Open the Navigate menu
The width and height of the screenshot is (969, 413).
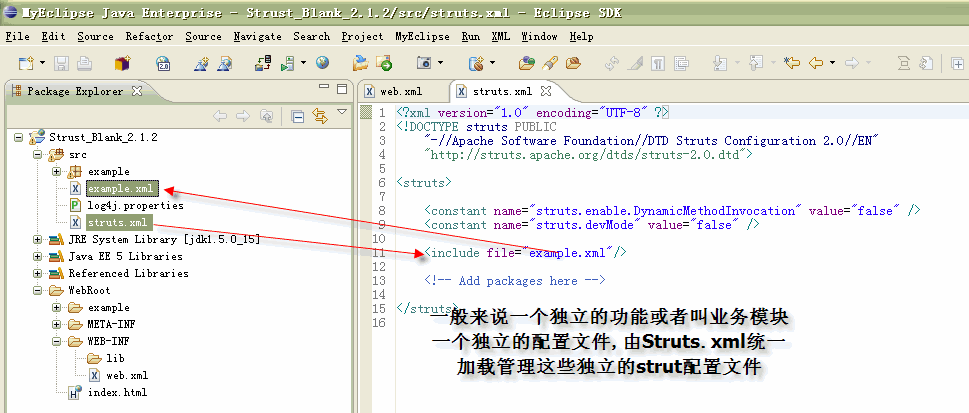(x=258, y=36)
